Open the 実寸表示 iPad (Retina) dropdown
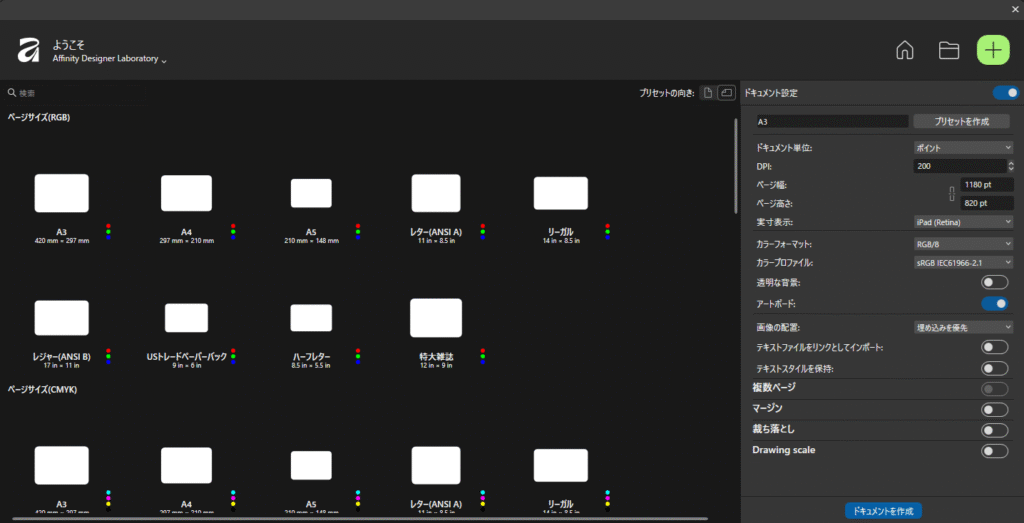Viewport: 1024px width, 523px height. [x=963, y=221]
